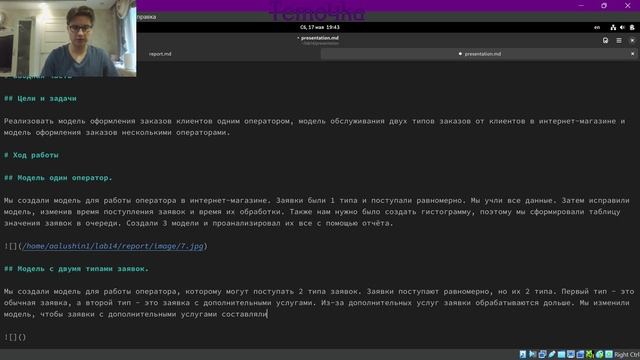The height and width of the screenshot is (360, 640).
Task: Click the VirtualBox hard disk activity icon
Action: point(523,354)
